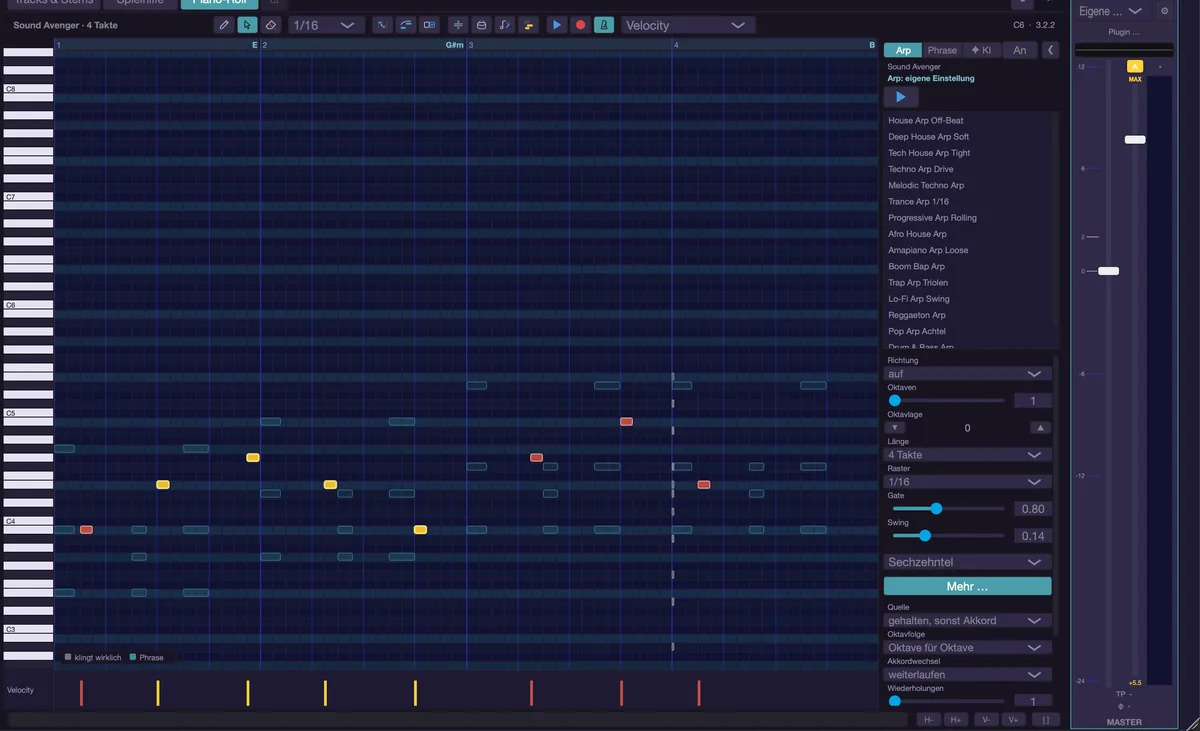
Task: Switch to the KI tab
Action: point(981,50)
